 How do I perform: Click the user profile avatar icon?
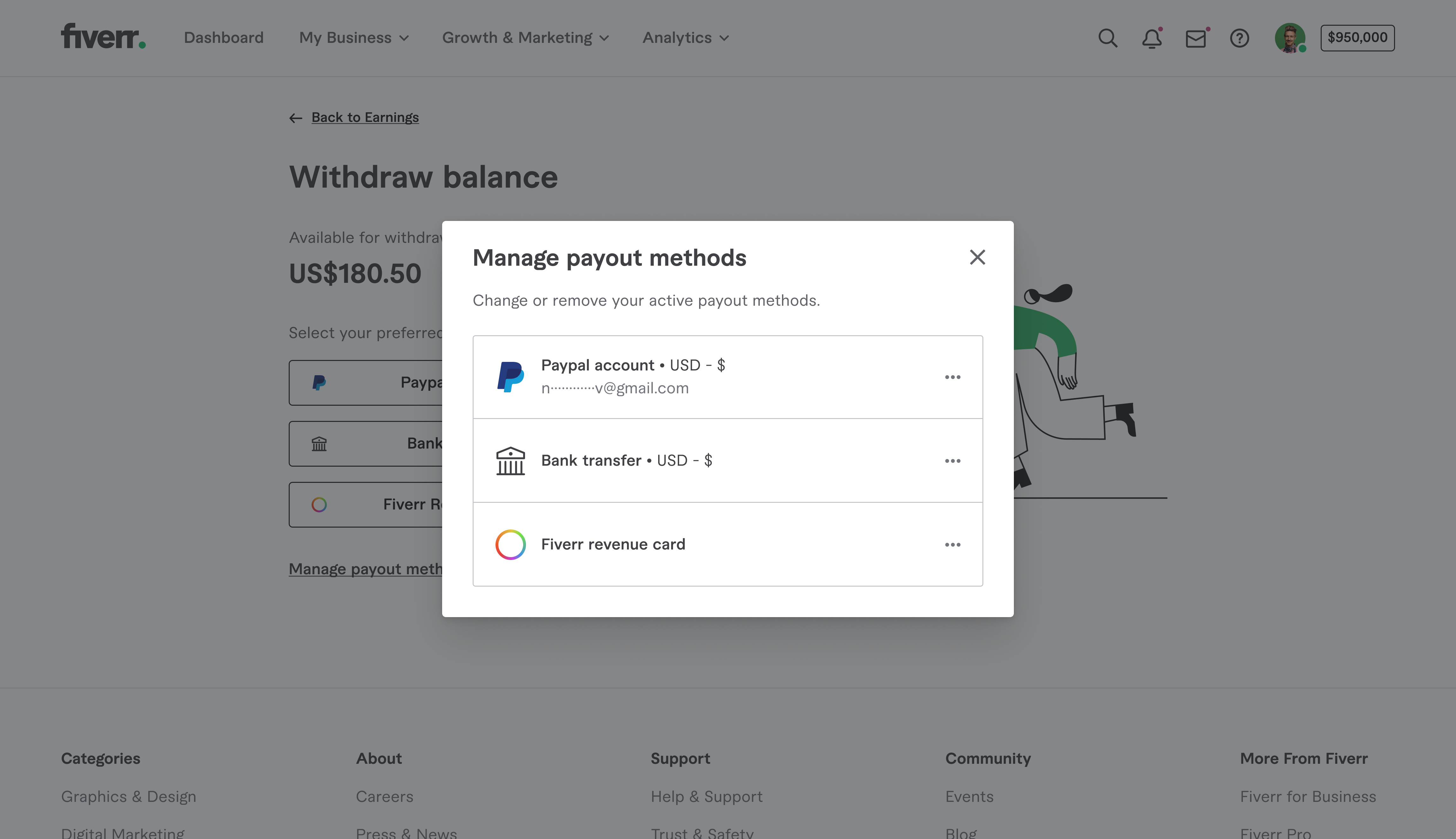[1291, 37]
